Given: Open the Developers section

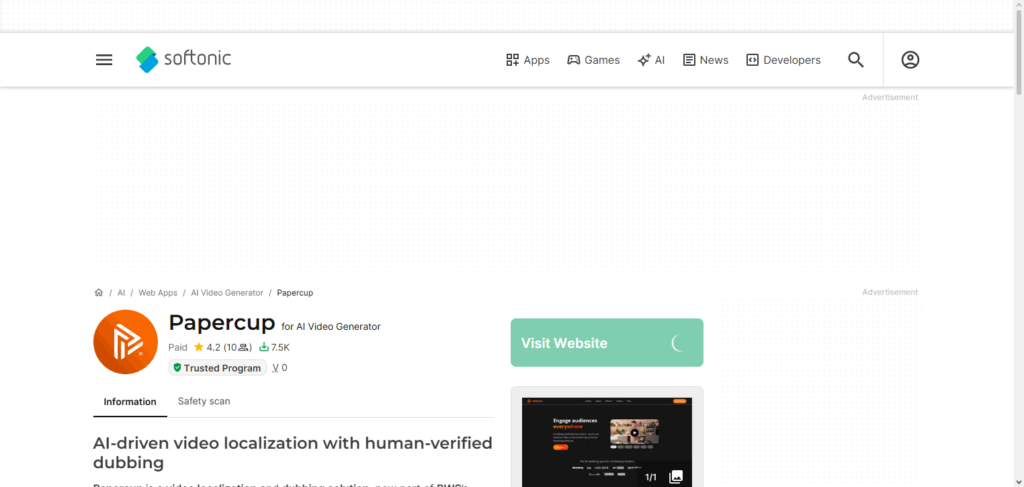Looking at the screenshot, I should click(x=783, y=60).
